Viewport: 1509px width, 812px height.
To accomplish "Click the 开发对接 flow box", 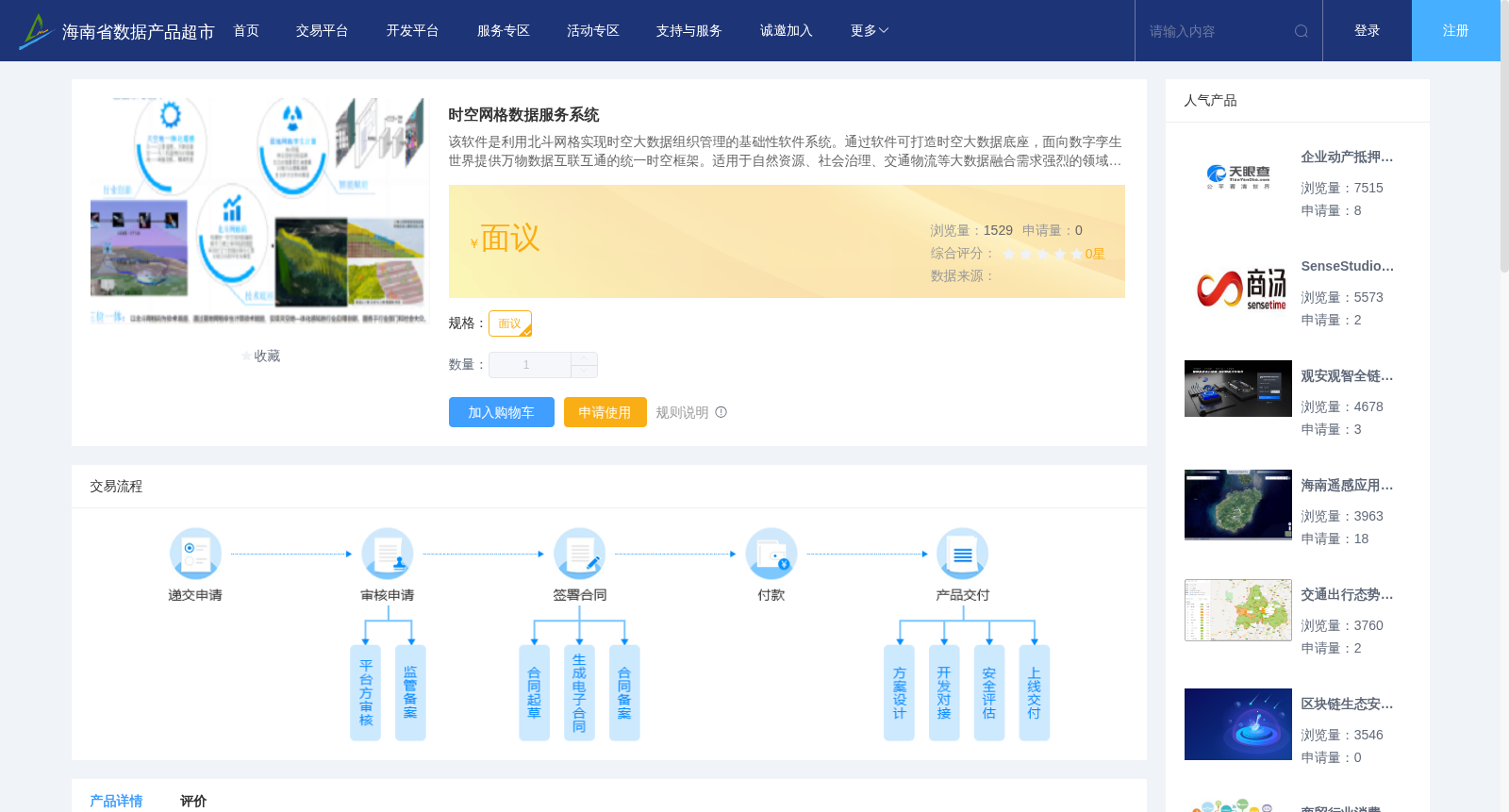I will [x=944, y=693].
